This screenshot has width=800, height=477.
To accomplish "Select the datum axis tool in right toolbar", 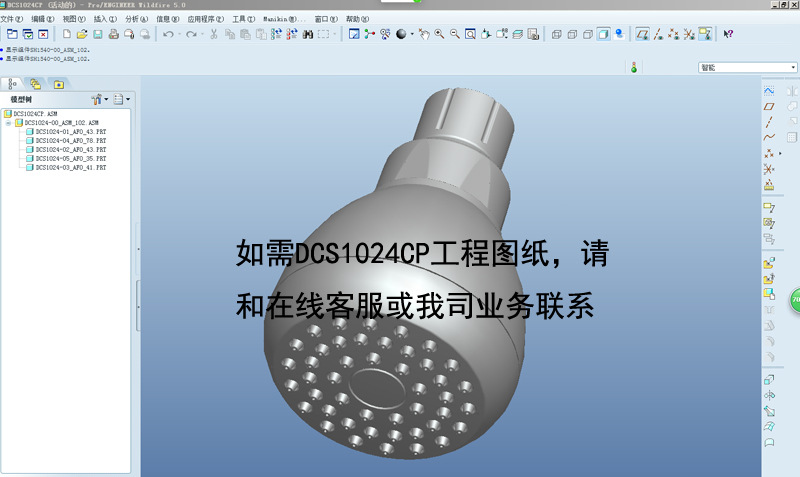I will coord(769,122).
